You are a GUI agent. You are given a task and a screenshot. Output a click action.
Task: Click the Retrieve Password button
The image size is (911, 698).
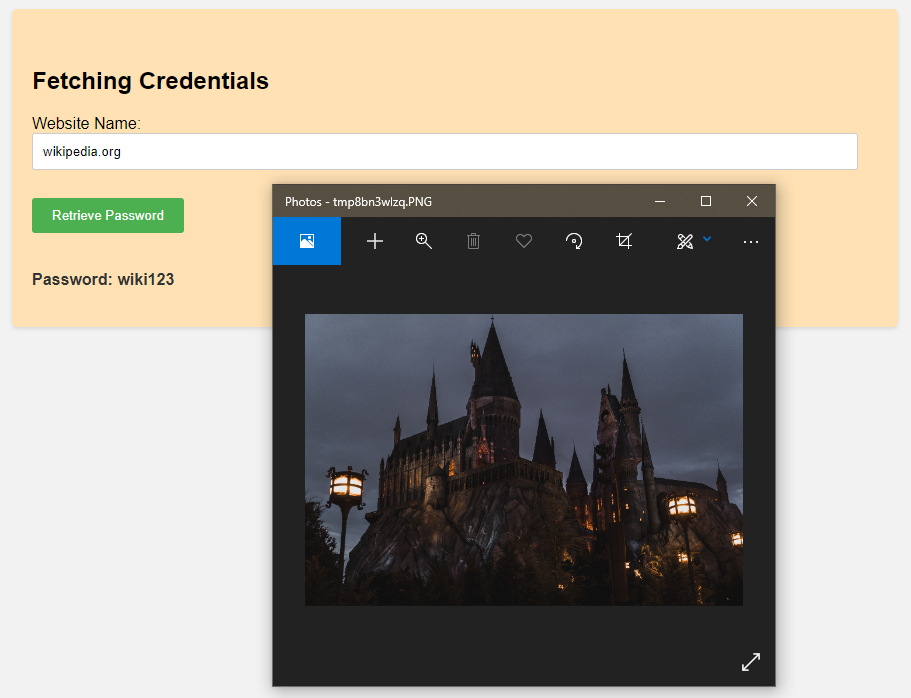pyautogui.click(x=108, y=216)
